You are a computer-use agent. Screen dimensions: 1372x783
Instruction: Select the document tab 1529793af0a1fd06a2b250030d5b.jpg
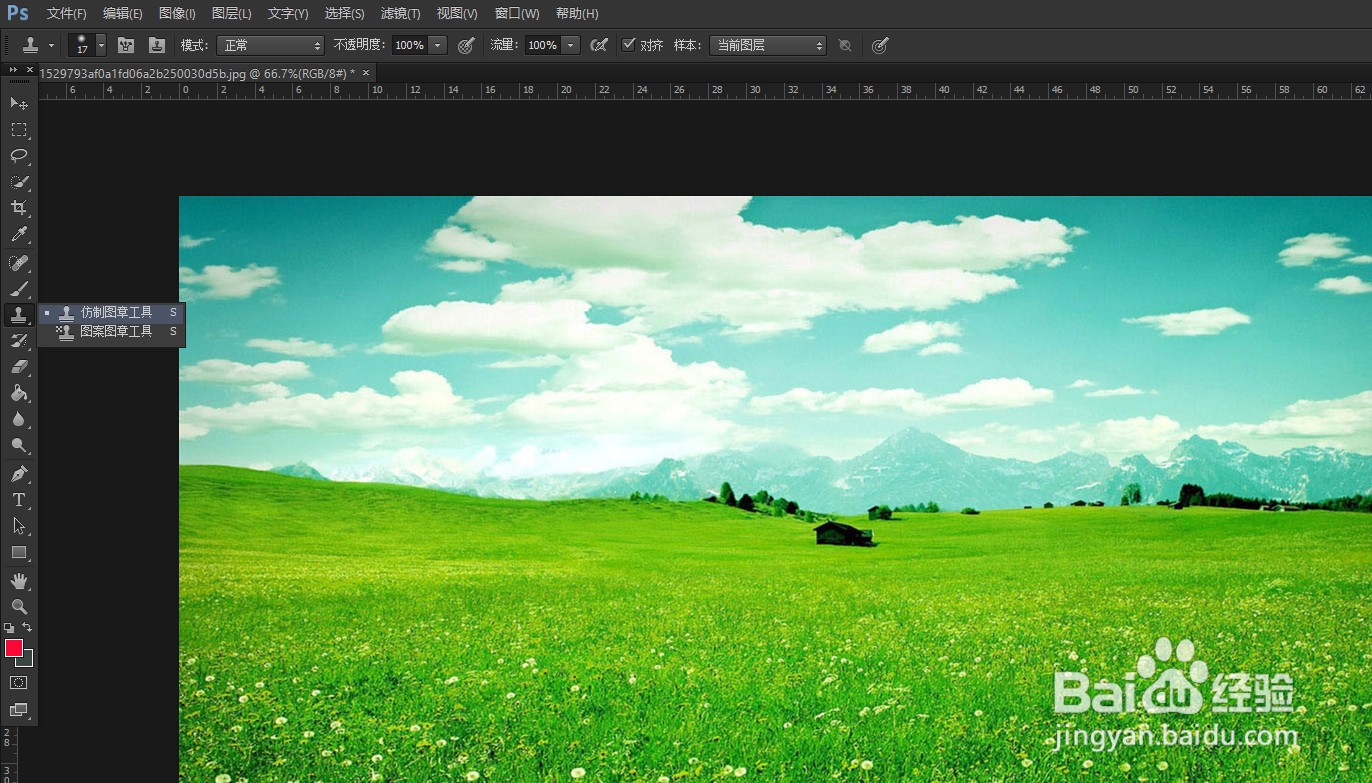(197, 73)
